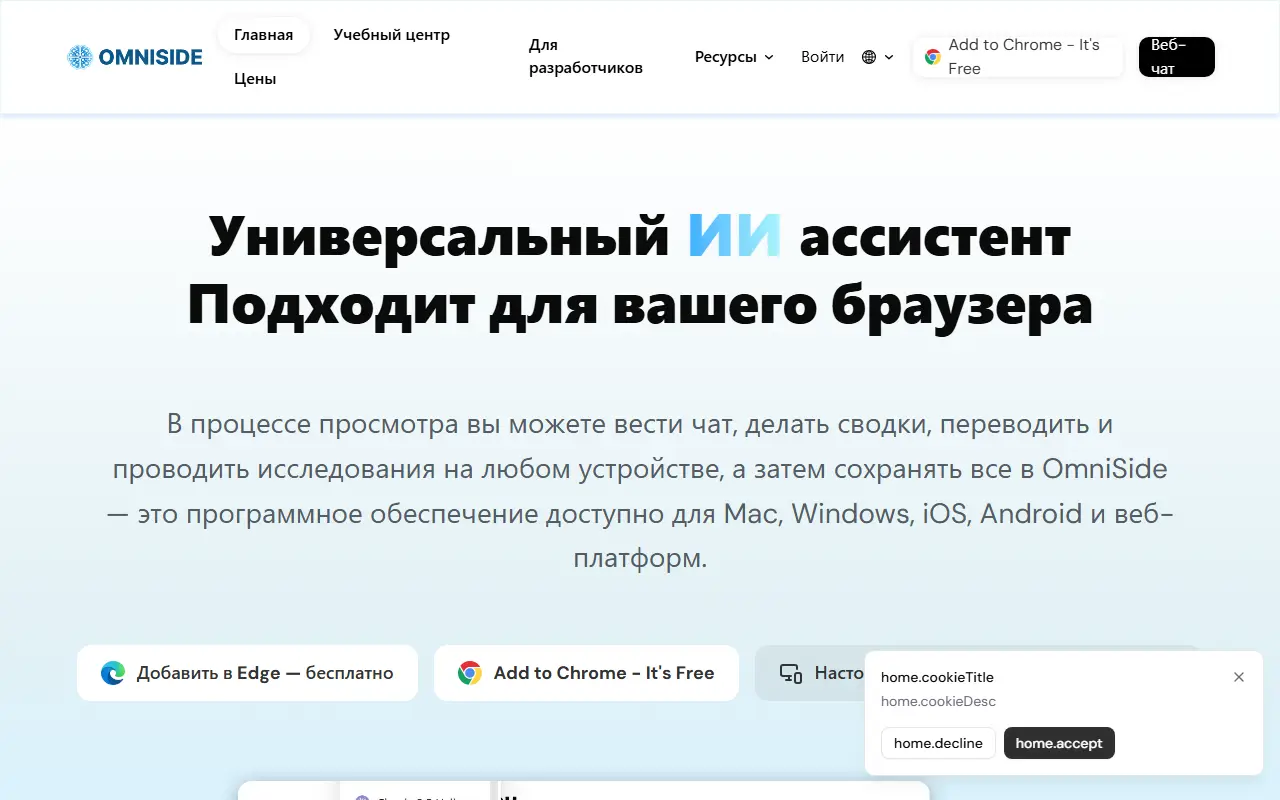This screenshot has width=1280, height=800.
Task: Open Для разработчиков section
Action: click(x=586, y=57)
